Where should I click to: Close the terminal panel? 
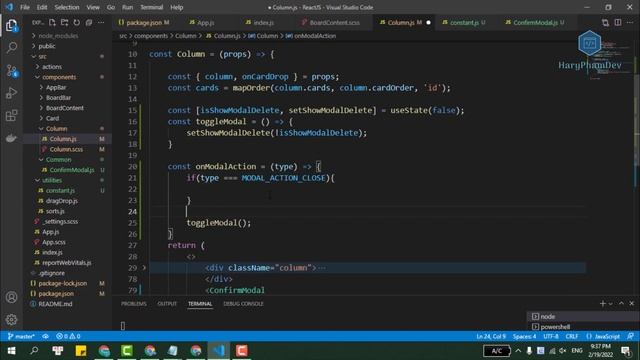(x=631, y=303)
